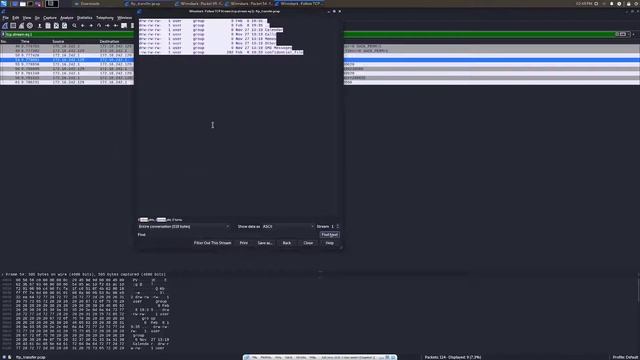Click the Find text field in the dialog
640x360 pixels.
(233, 235)
